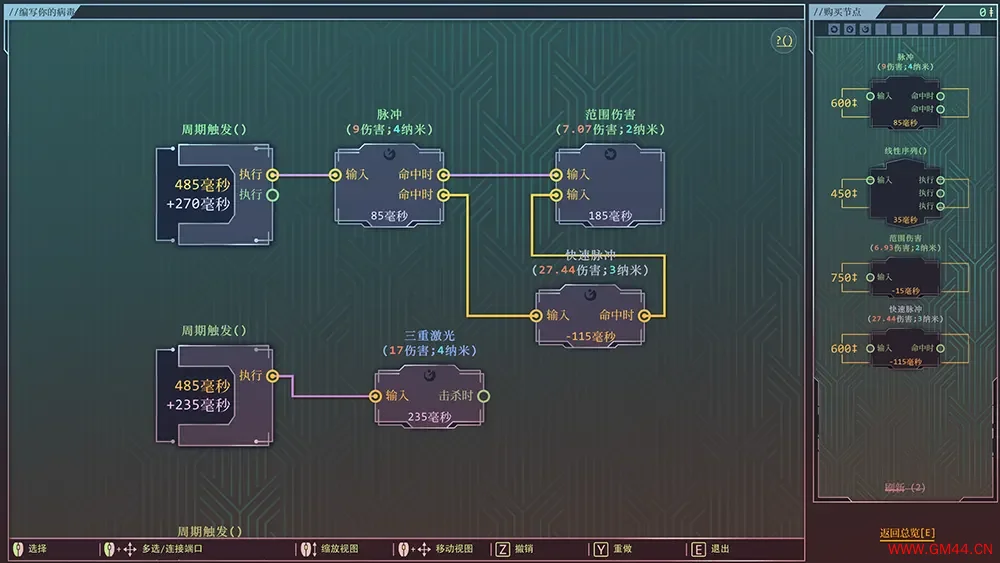Buy the shop 快速脉冲 node card priced 600
This screenshot has height=563, width=1000.
click(905, 349)
